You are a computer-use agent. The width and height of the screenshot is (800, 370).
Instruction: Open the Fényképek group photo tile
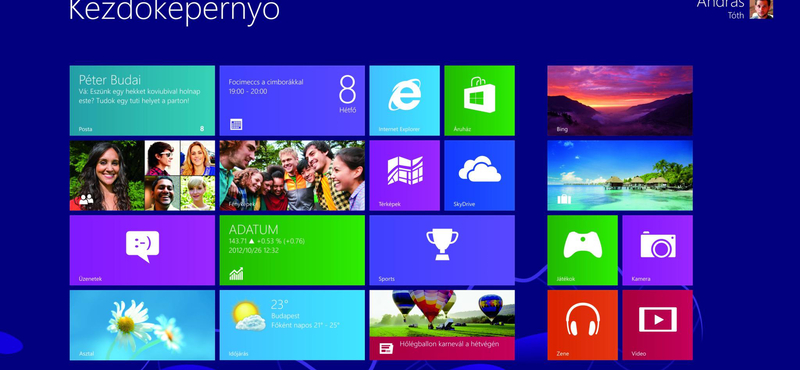pos(292,176)
